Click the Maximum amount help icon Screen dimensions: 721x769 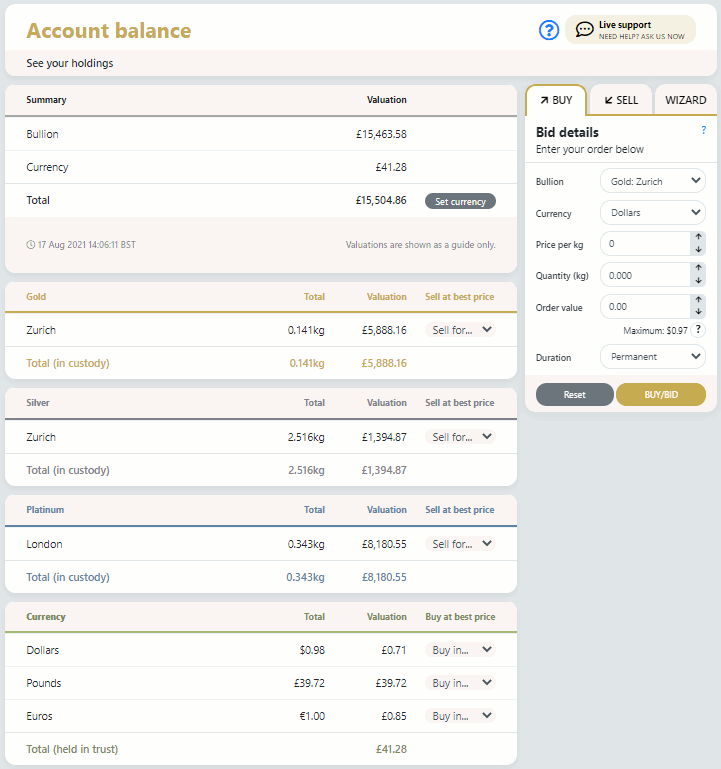click(x=698, y=330)
